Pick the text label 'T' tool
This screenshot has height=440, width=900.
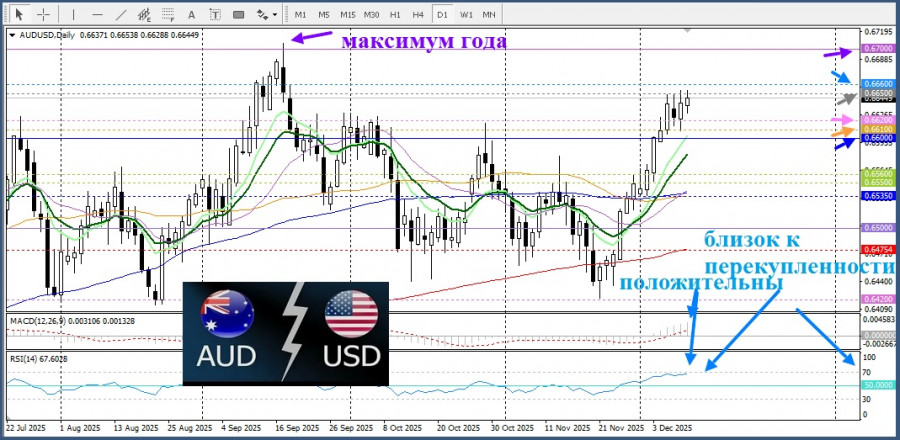[215, 14]
